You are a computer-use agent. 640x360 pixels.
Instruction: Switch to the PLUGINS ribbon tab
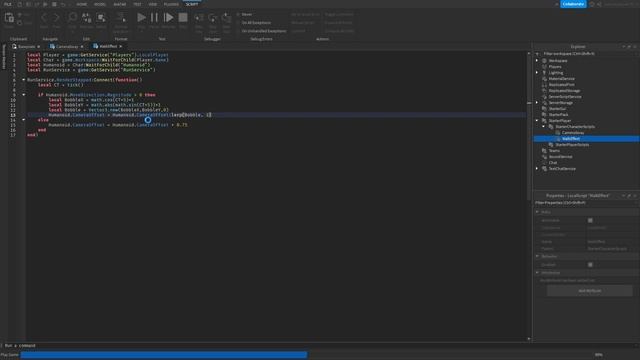point(171,4)
